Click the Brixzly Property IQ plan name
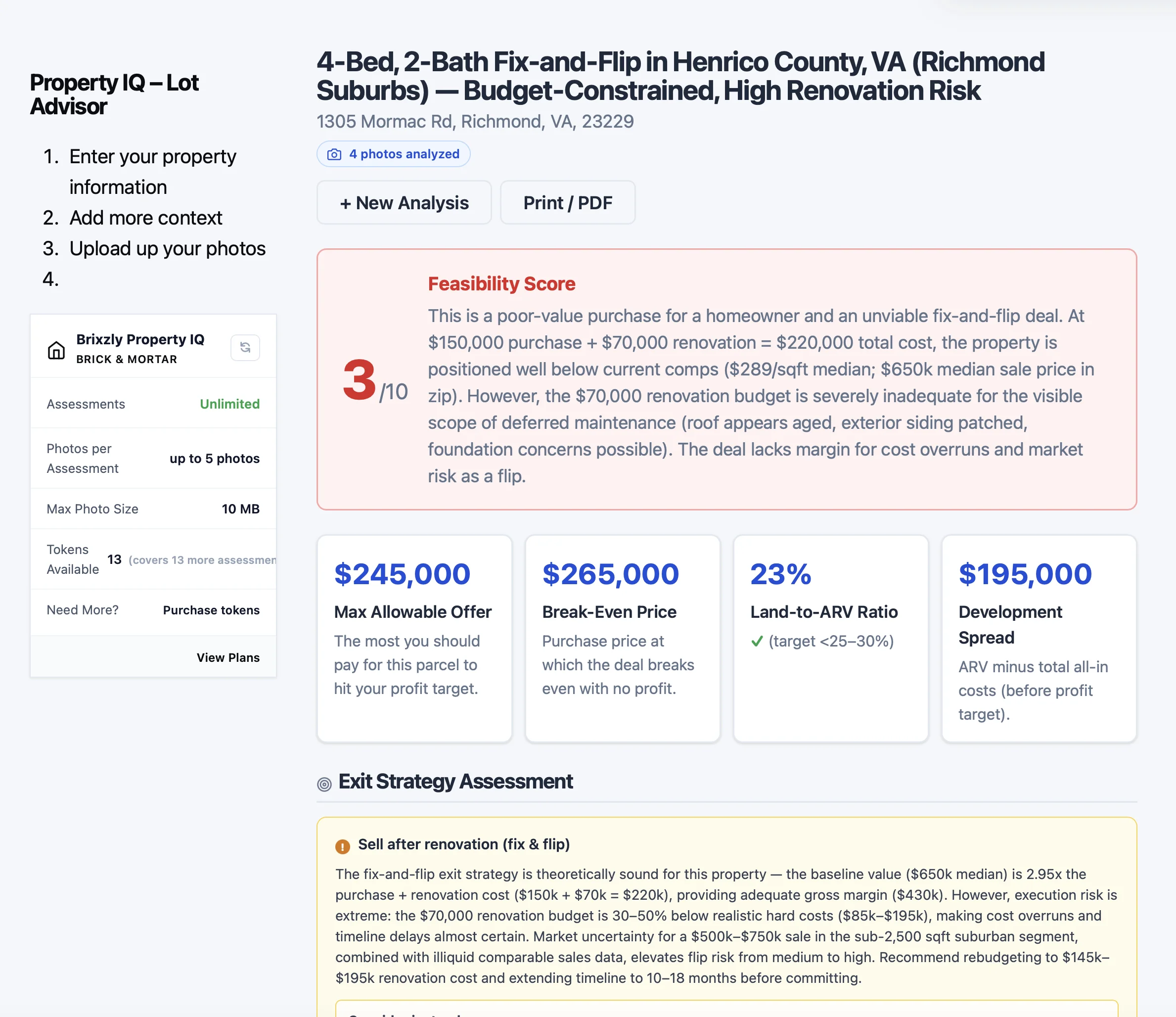This screenshot has width=1176, height=1017. point(140,339)
